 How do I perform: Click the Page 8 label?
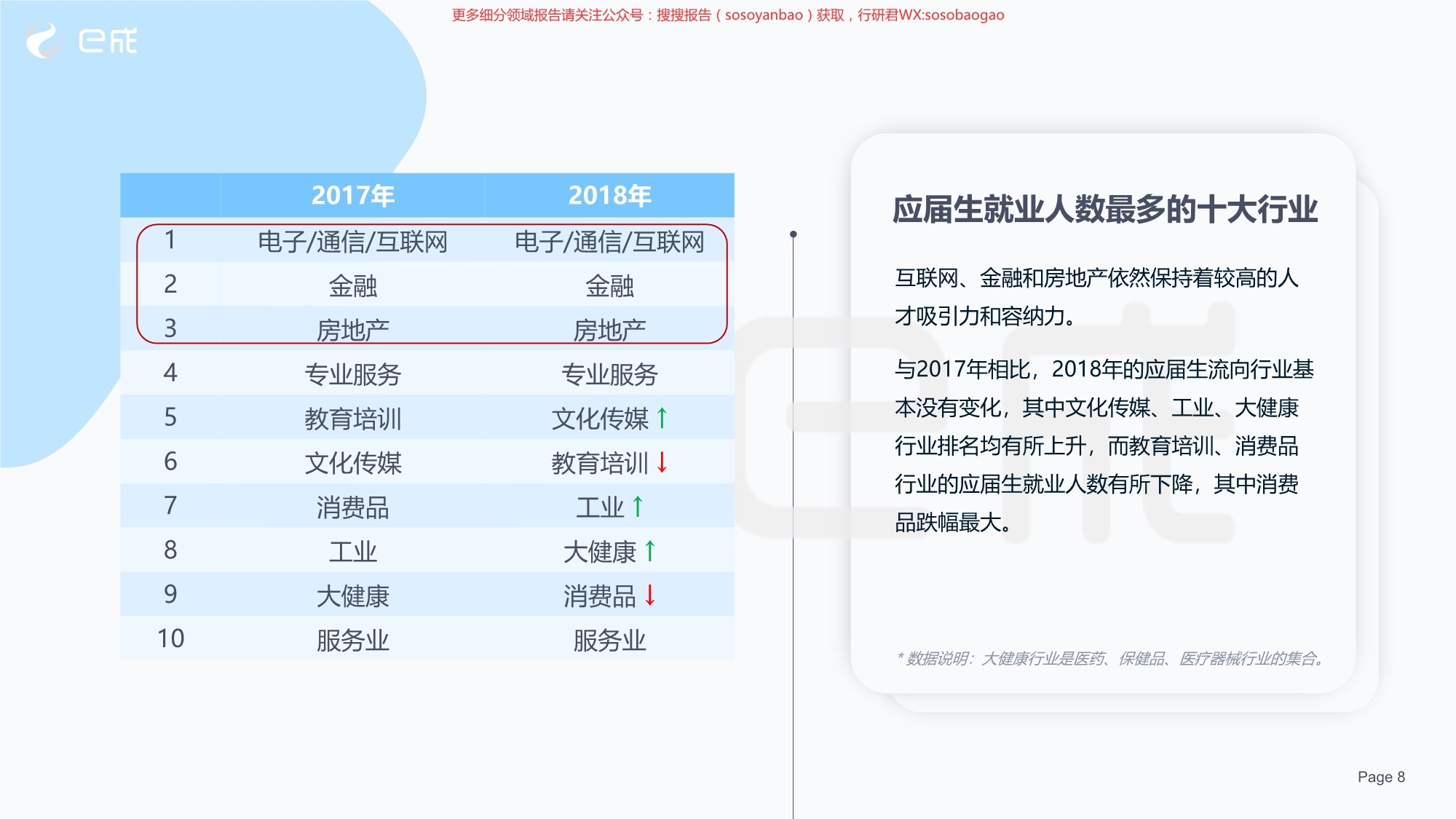point(1381,778)
